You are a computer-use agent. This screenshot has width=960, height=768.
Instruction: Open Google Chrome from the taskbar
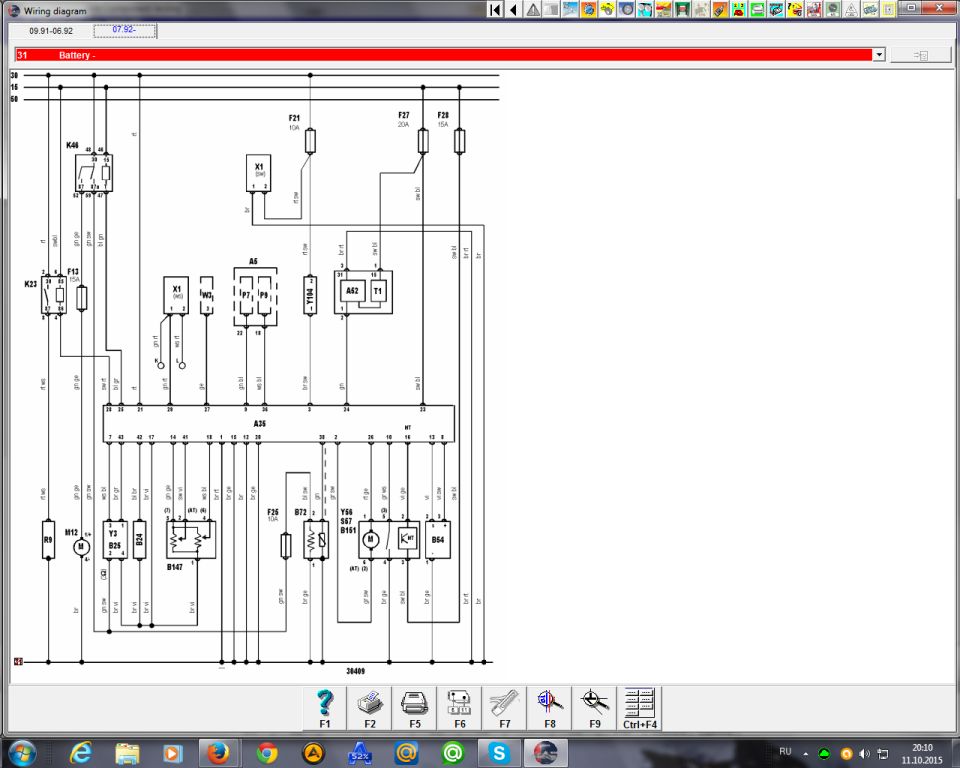(x=266, y=753)
